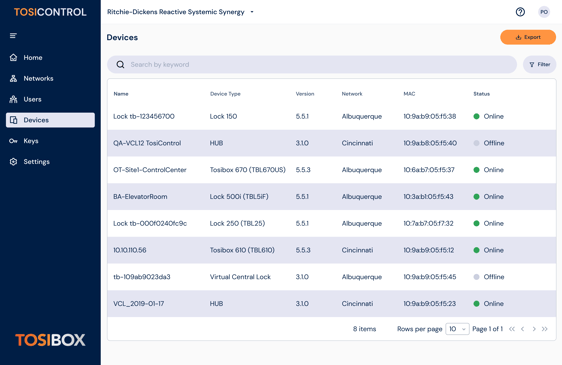Viewport: 562px width, 365px height.
Task: Click the Export button
Action: (x=528, y=37)
